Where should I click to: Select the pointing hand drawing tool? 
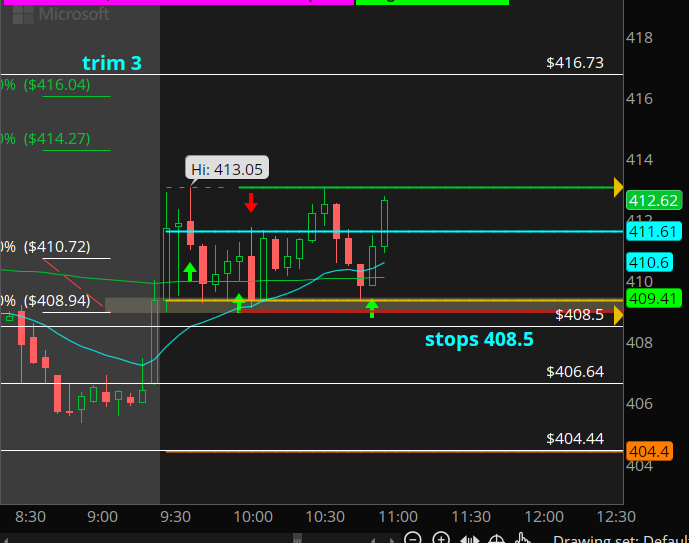523,538
